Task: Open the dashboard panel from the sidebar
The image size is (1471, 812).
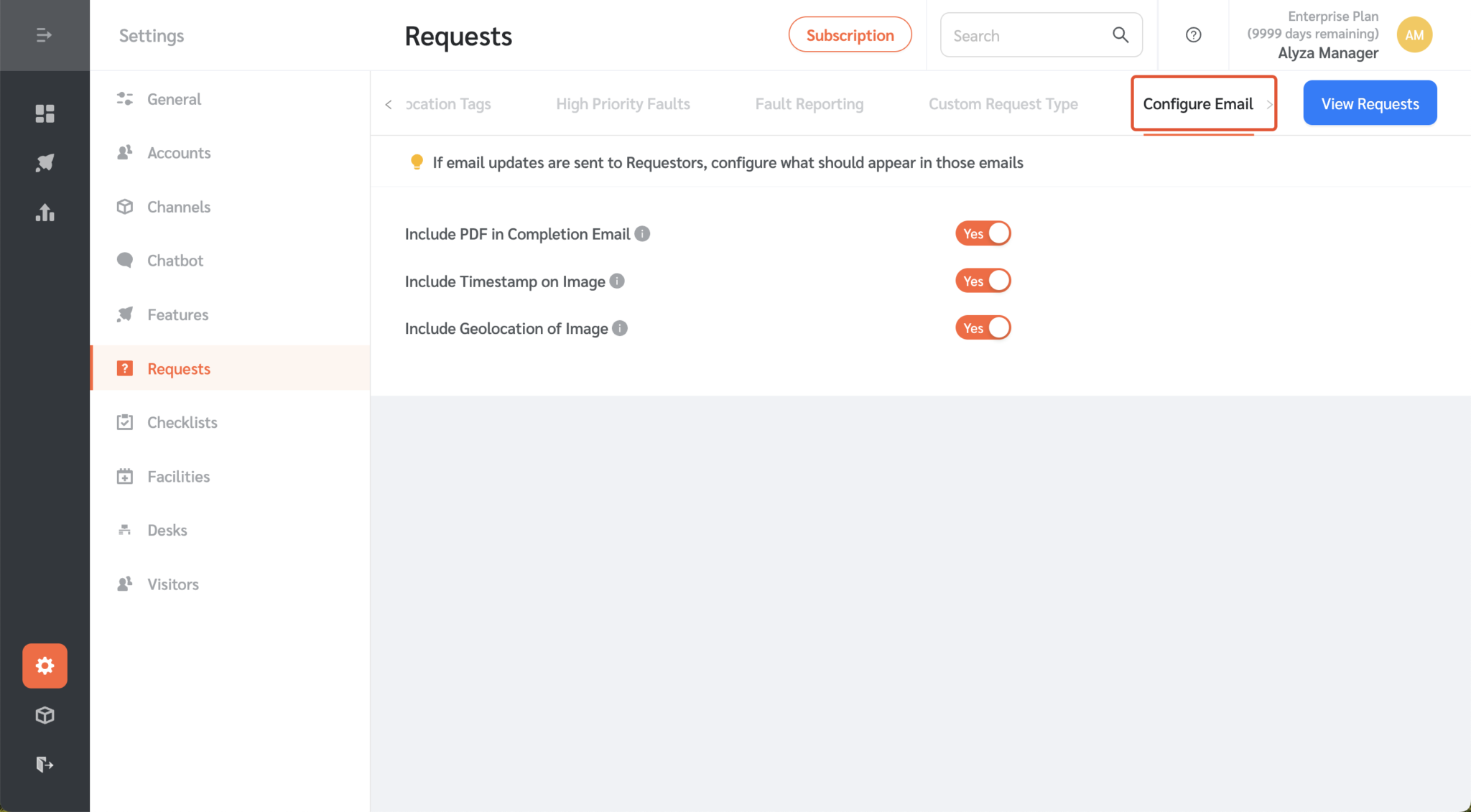Action: click(45, 113)
